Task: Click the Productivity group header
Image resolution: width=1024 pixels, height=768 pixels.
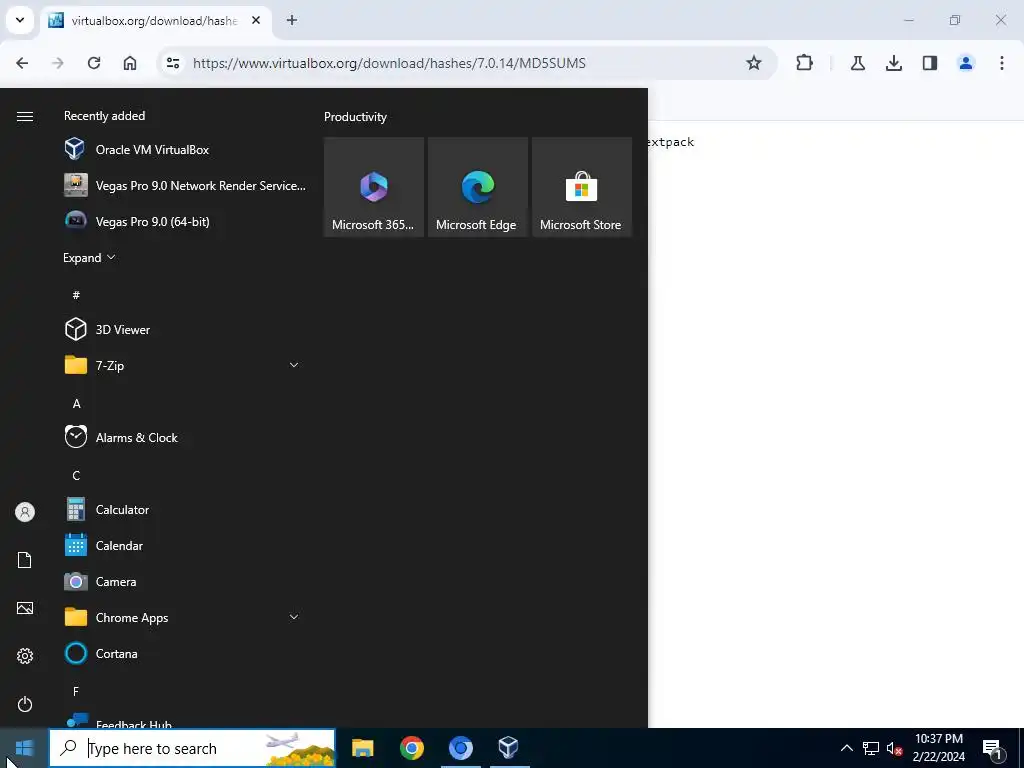Action: 355,117
